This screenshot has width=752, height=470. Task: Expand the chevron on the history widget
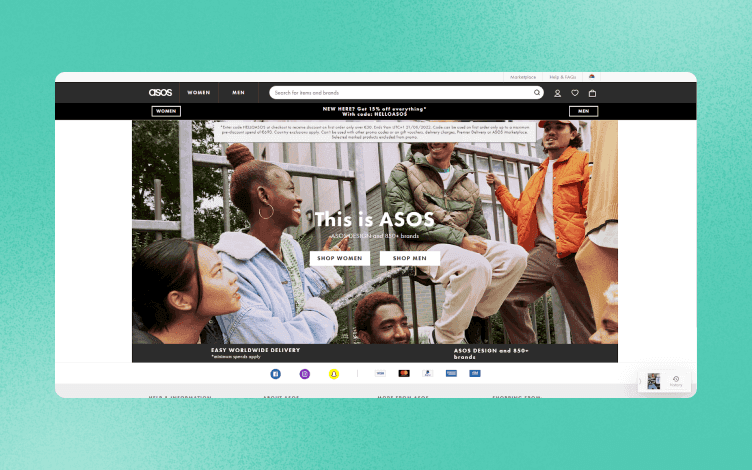640,381
